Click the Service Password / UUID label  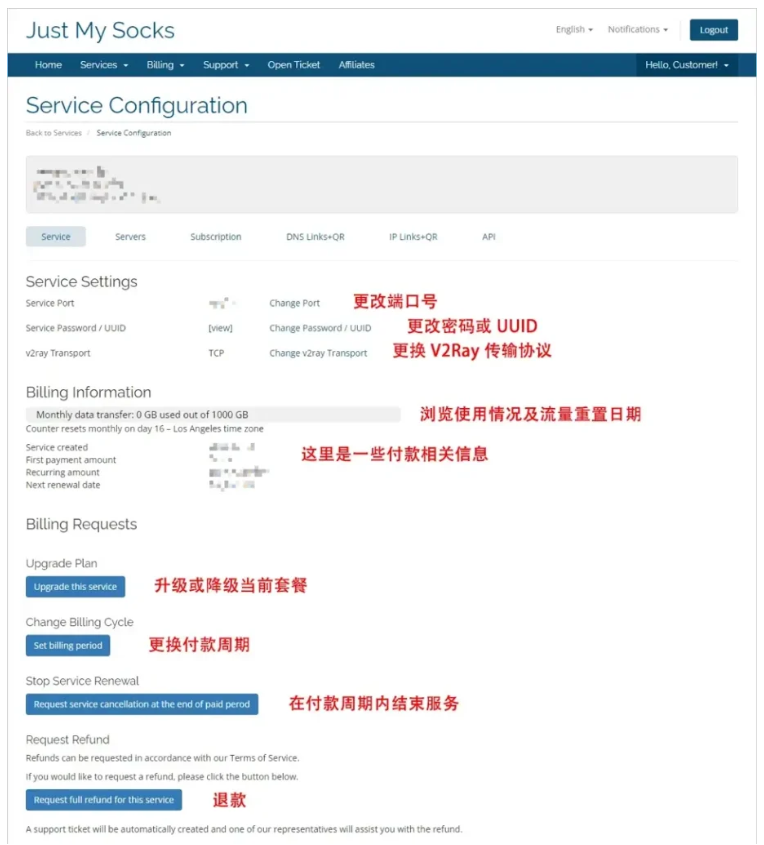point(75,328)
